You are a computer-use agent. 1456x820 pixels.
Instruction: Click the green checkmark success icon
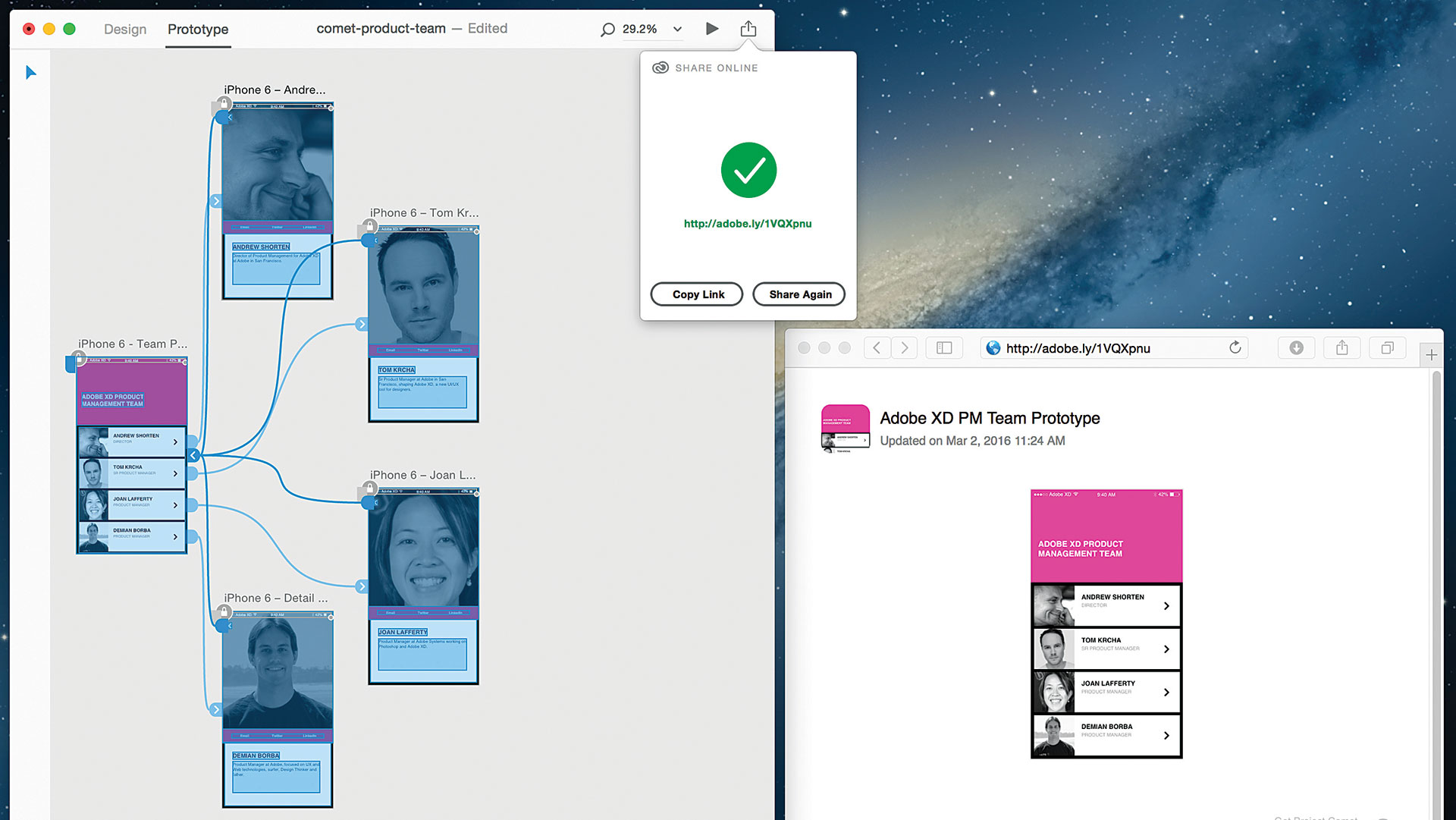click(x=749, y=170)
